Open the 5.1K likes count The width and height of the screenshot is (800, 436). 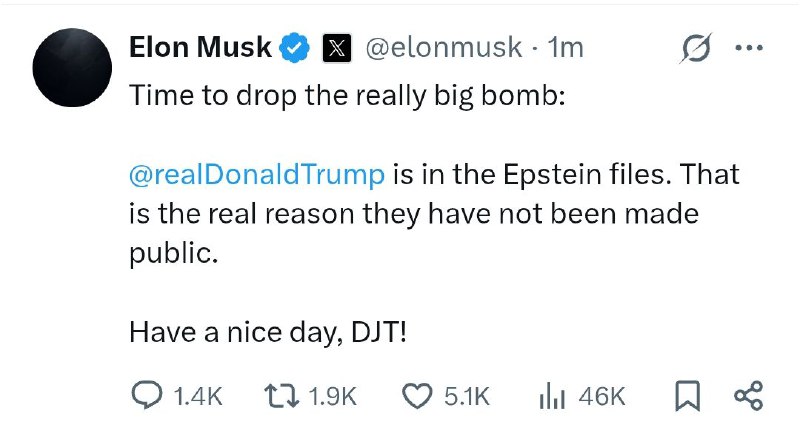pos(467,396)
